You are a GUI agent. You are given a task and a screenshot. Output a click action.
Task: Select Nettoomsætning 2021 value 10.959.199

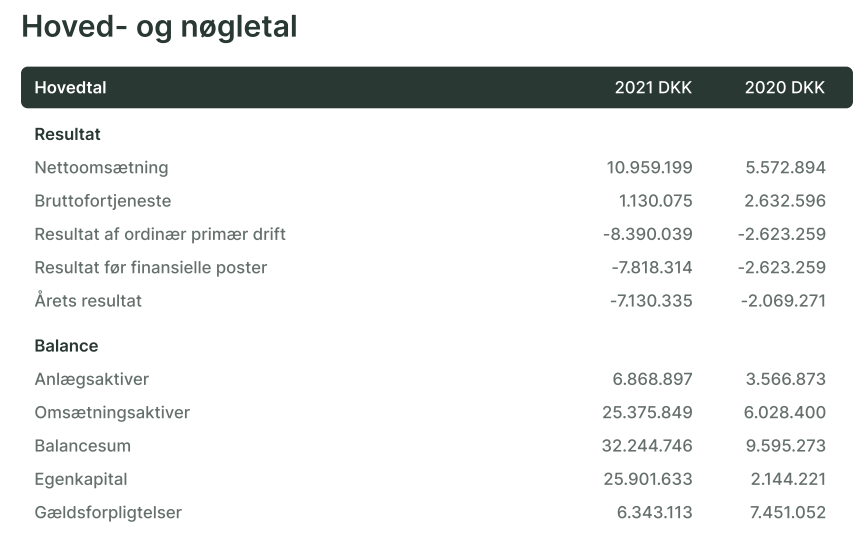pyautogui.click(x=649, y=167)
